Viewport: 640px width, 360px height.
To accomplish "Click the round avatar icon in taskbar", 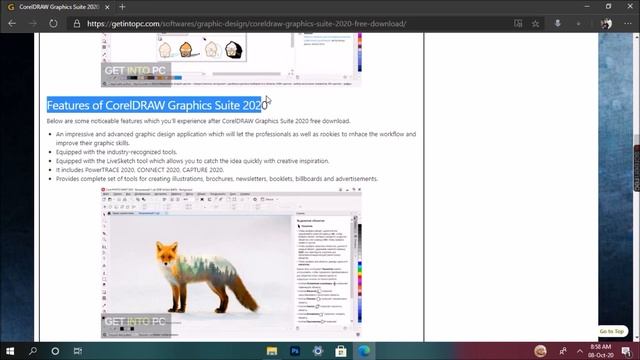I will (540, 351).
